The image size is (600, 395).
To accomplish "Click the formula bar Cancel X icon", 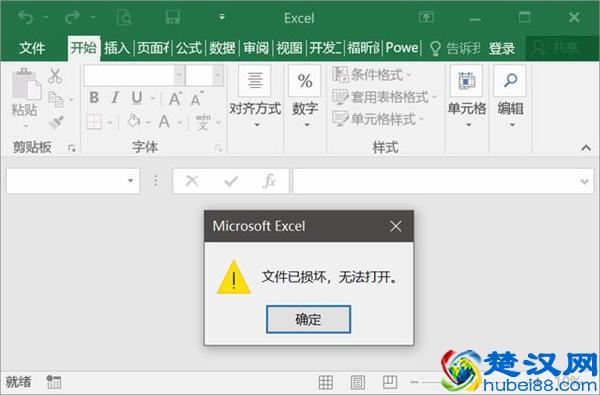I will click(x=192, y=181).
